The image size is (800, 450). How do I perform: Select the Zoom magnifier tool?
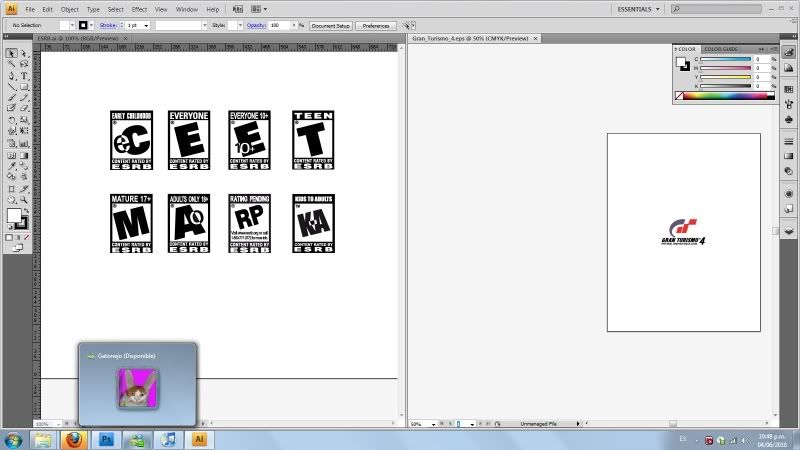pyautogui.click(x=23, y=200)
